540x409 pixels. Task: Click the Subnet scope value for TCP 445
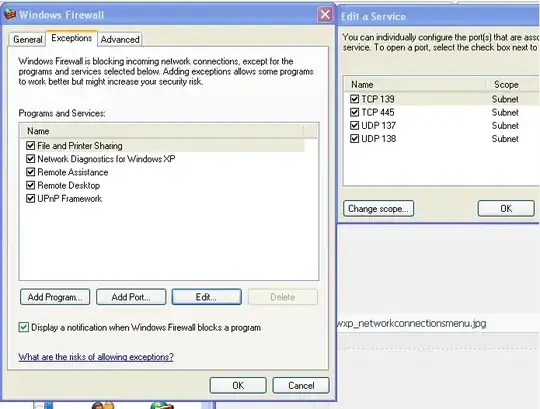click(505, 112)
